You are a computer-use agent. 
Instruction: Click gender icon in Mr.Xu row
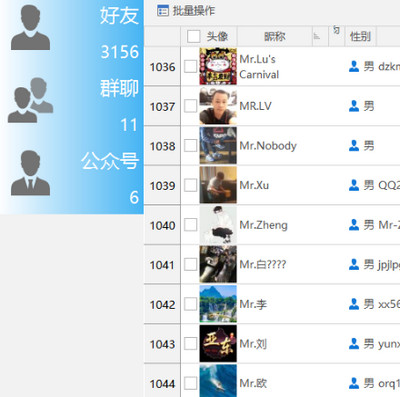[354, 185]
